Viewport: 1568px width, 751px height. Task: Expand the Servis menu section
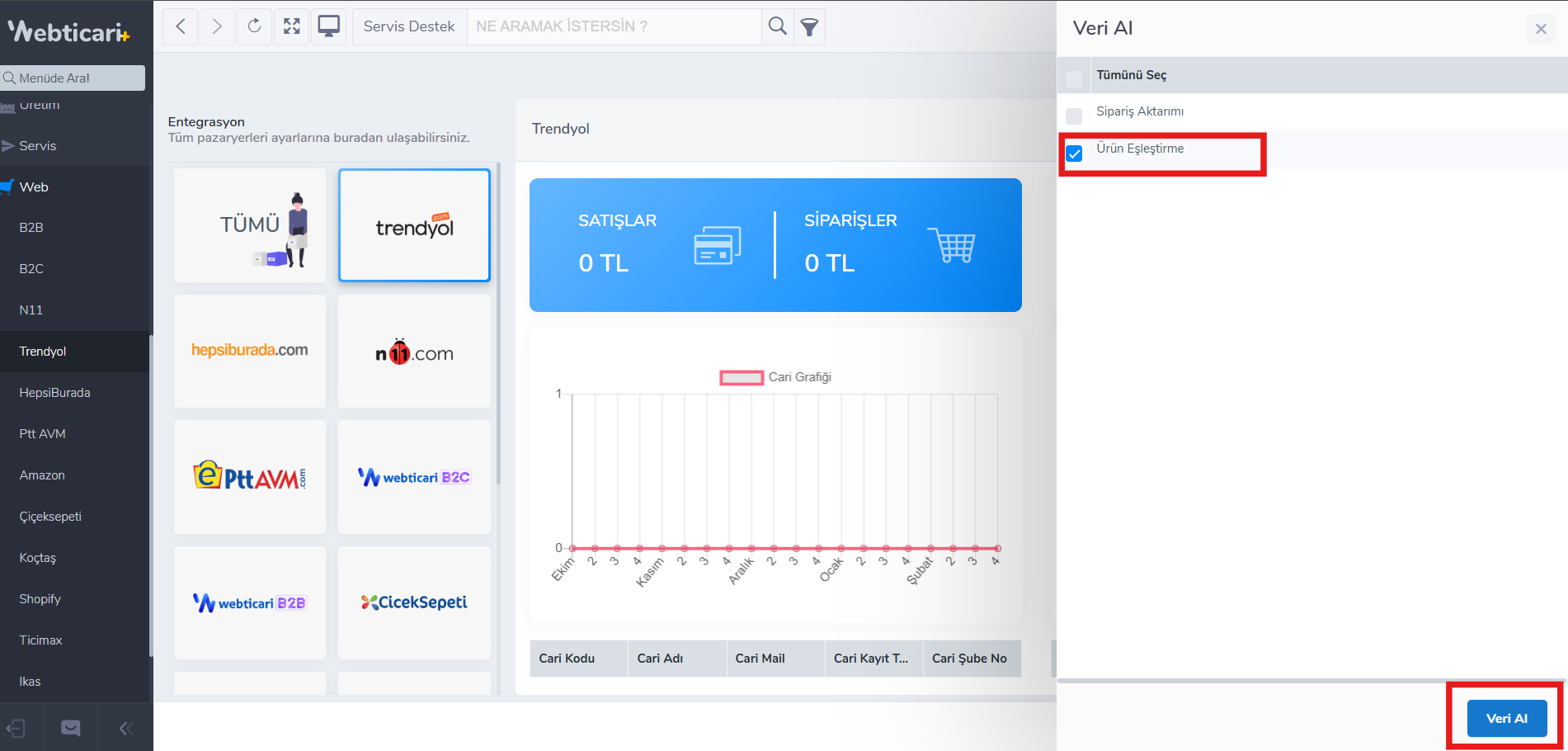pyautogui.click(x=37, y=145)
